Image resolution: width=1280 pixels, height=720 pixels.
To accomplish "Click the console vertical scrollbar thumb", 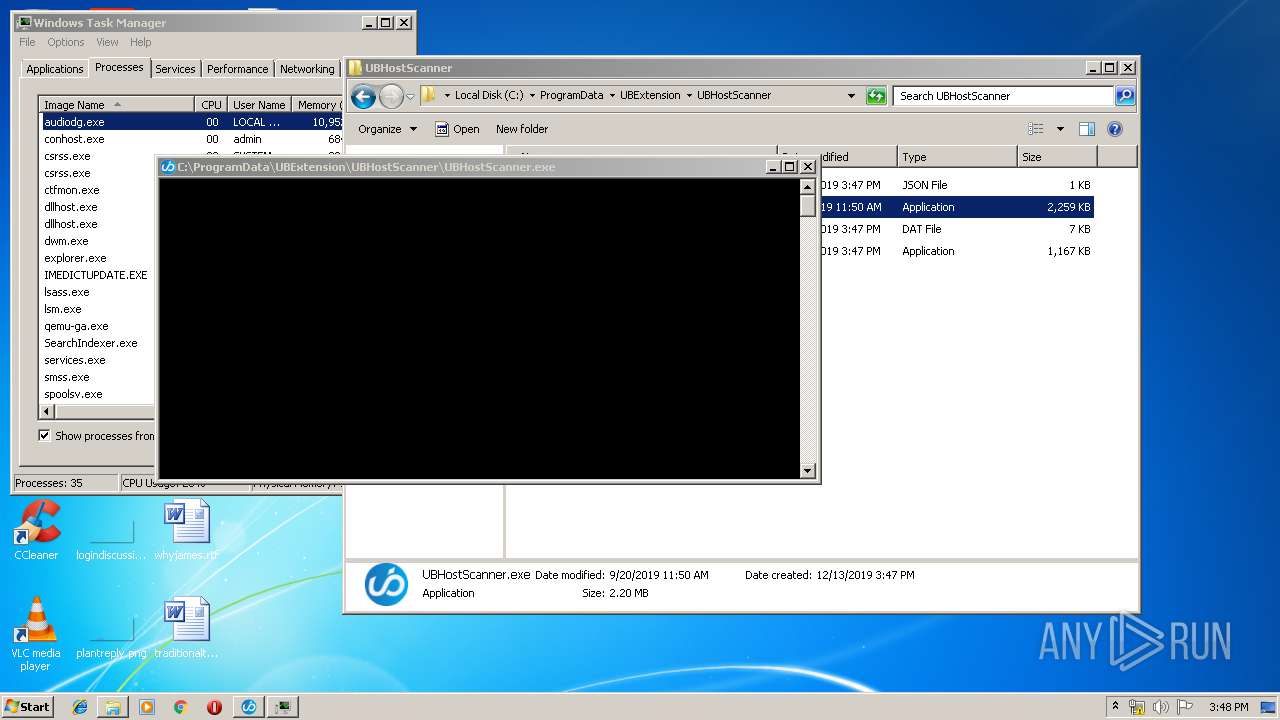I will click(x=808, y=205).
